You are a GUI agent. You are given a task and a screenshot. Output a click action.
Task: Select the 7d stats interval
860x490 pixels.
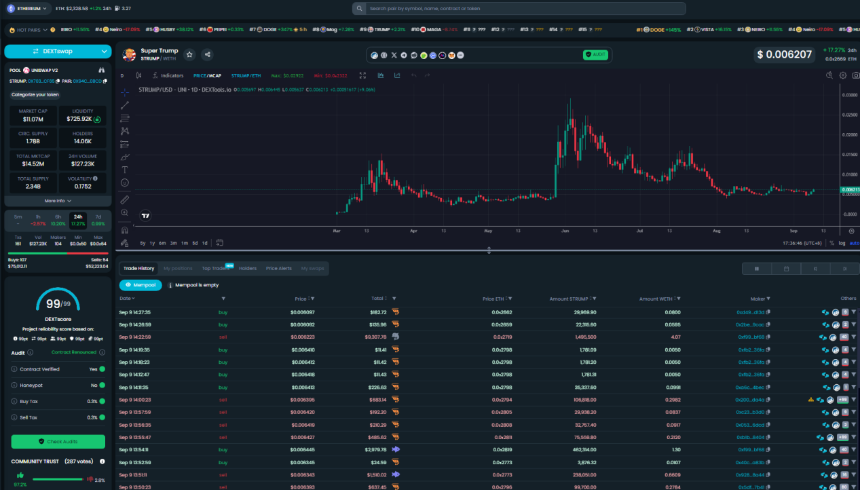click(x=98, y=220)
